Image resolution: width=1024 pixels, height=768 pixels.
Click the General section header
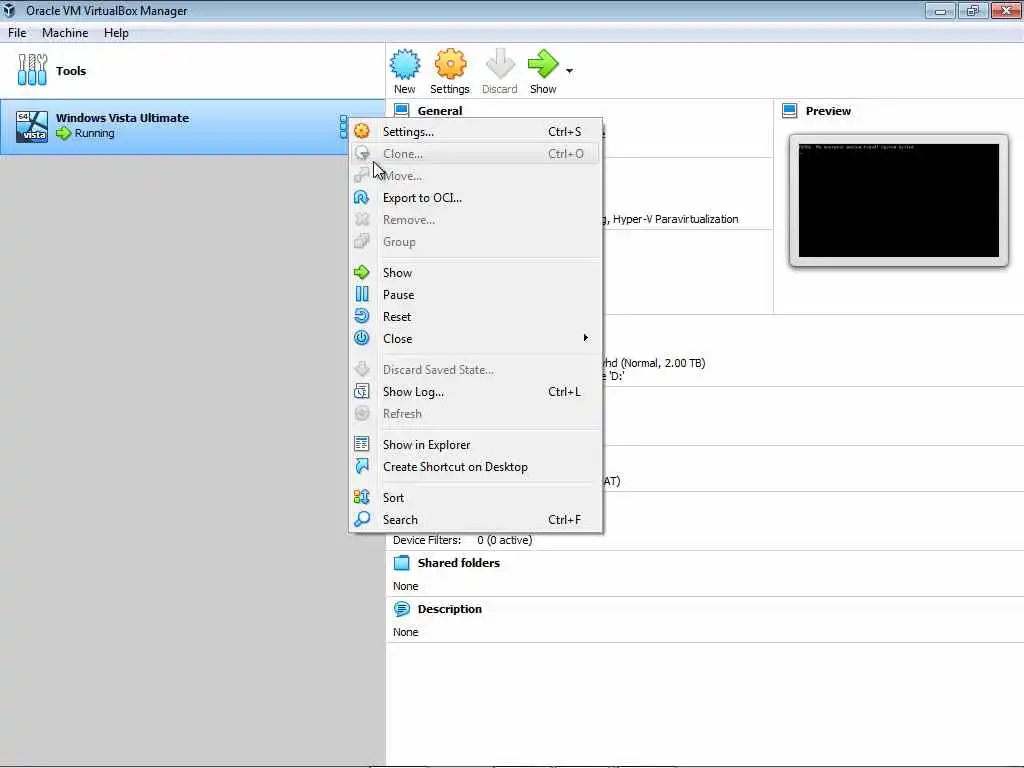[x=440, y=110]
